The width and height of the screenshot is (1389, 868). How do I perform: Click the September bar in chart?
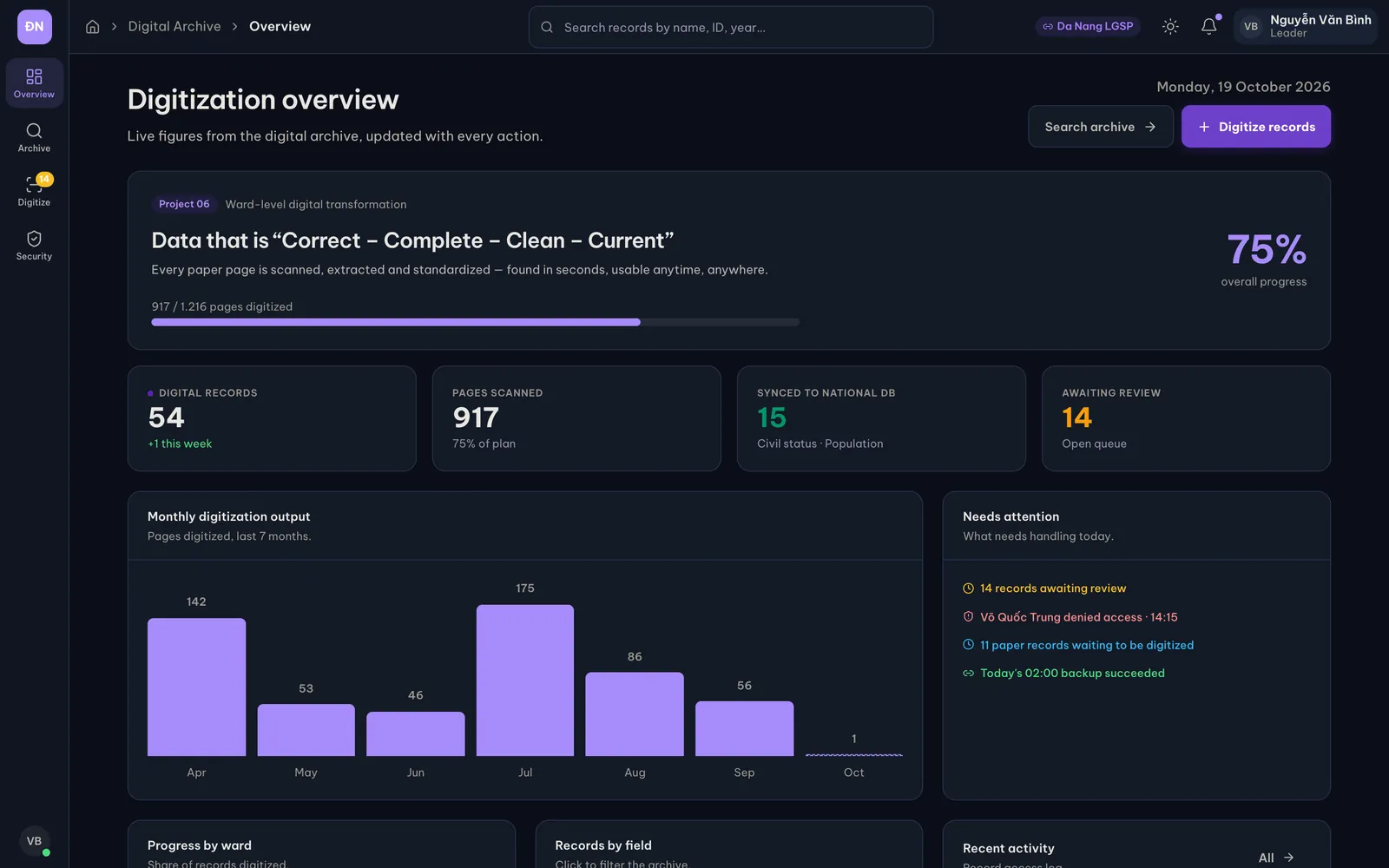point(745,728)
